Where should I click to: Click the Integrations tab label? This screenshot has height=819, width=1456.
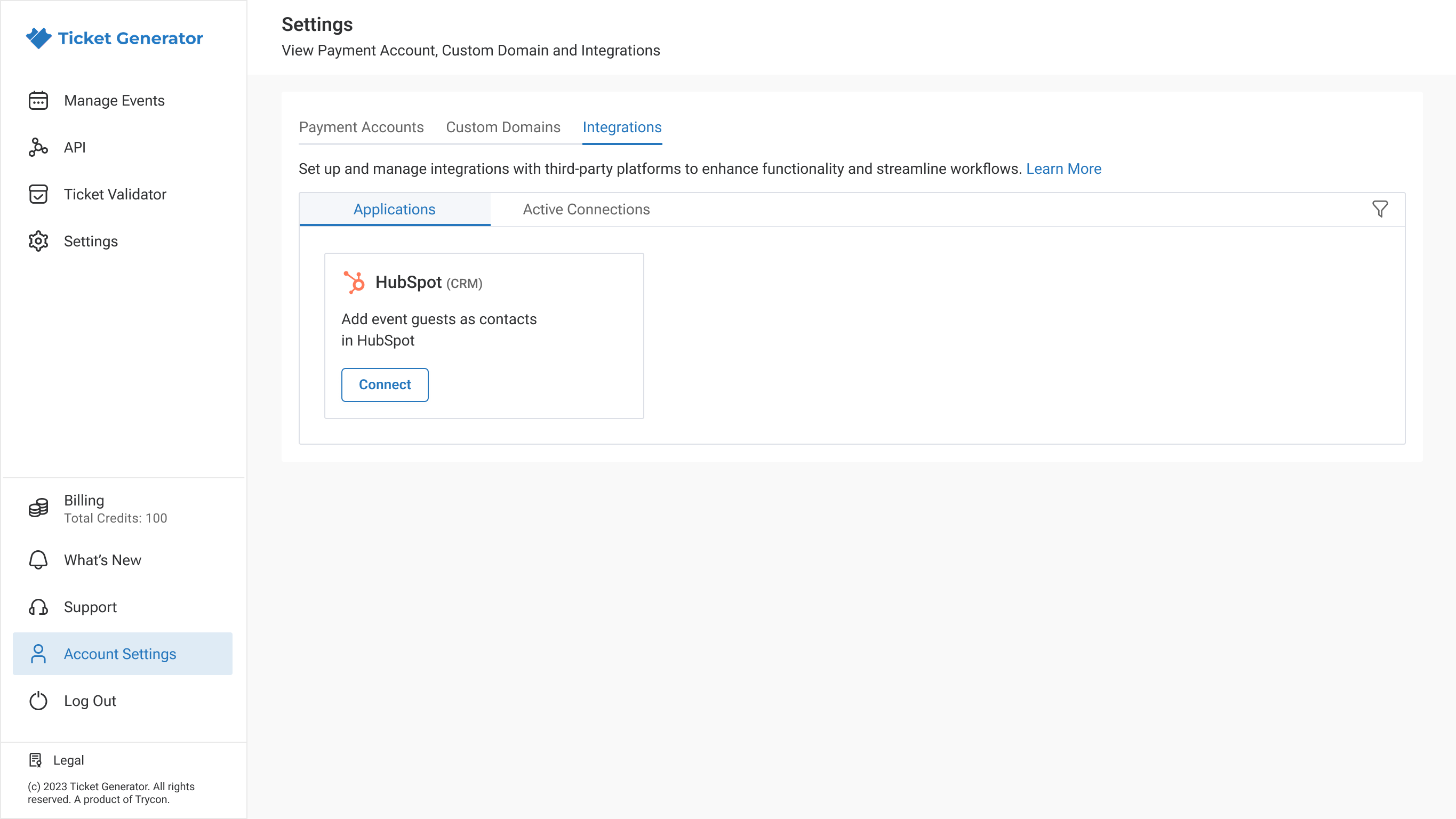coord(622,127)
